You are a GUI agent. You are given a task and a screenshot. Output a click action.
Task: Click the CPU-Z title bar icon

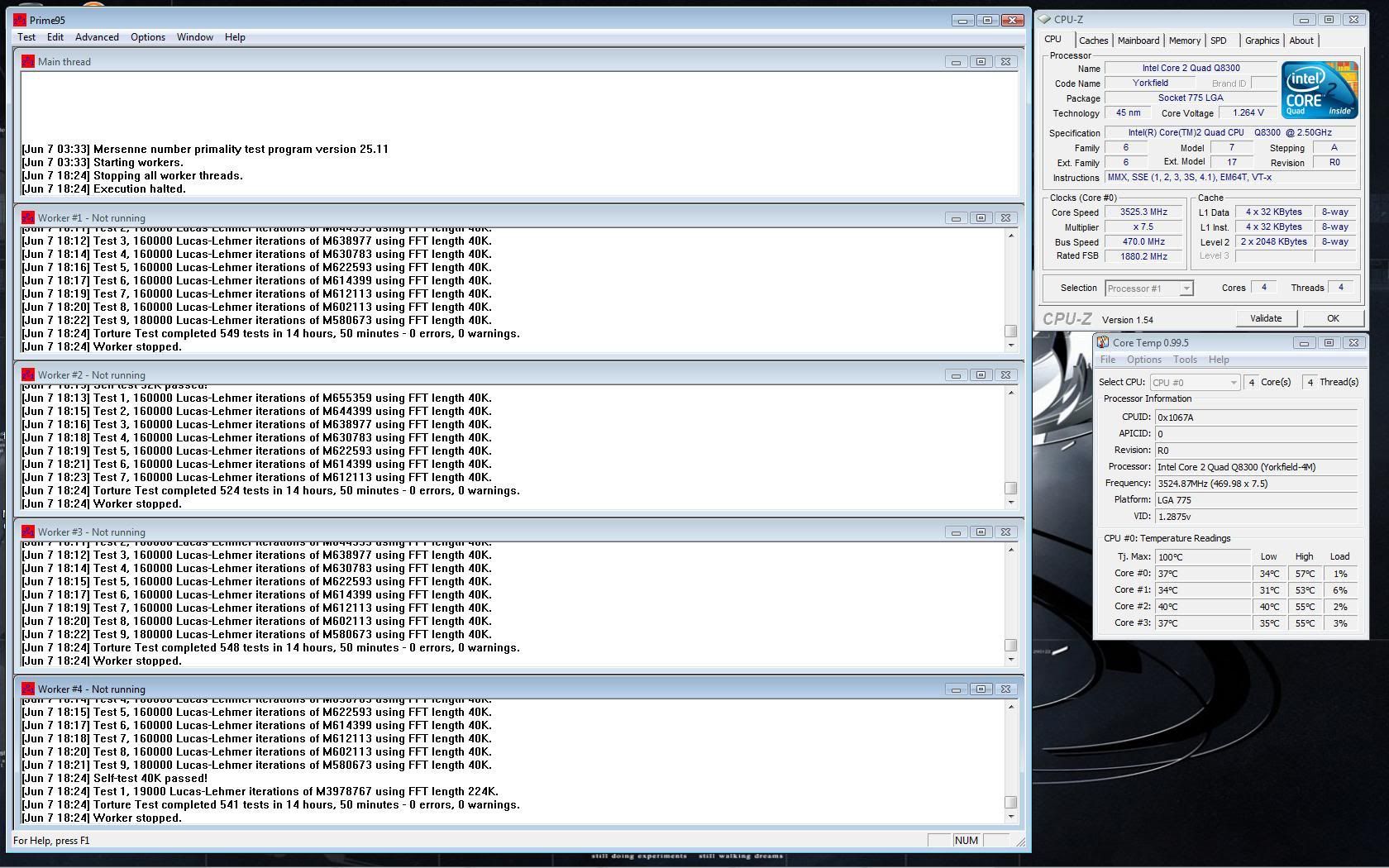[1045, 20]
